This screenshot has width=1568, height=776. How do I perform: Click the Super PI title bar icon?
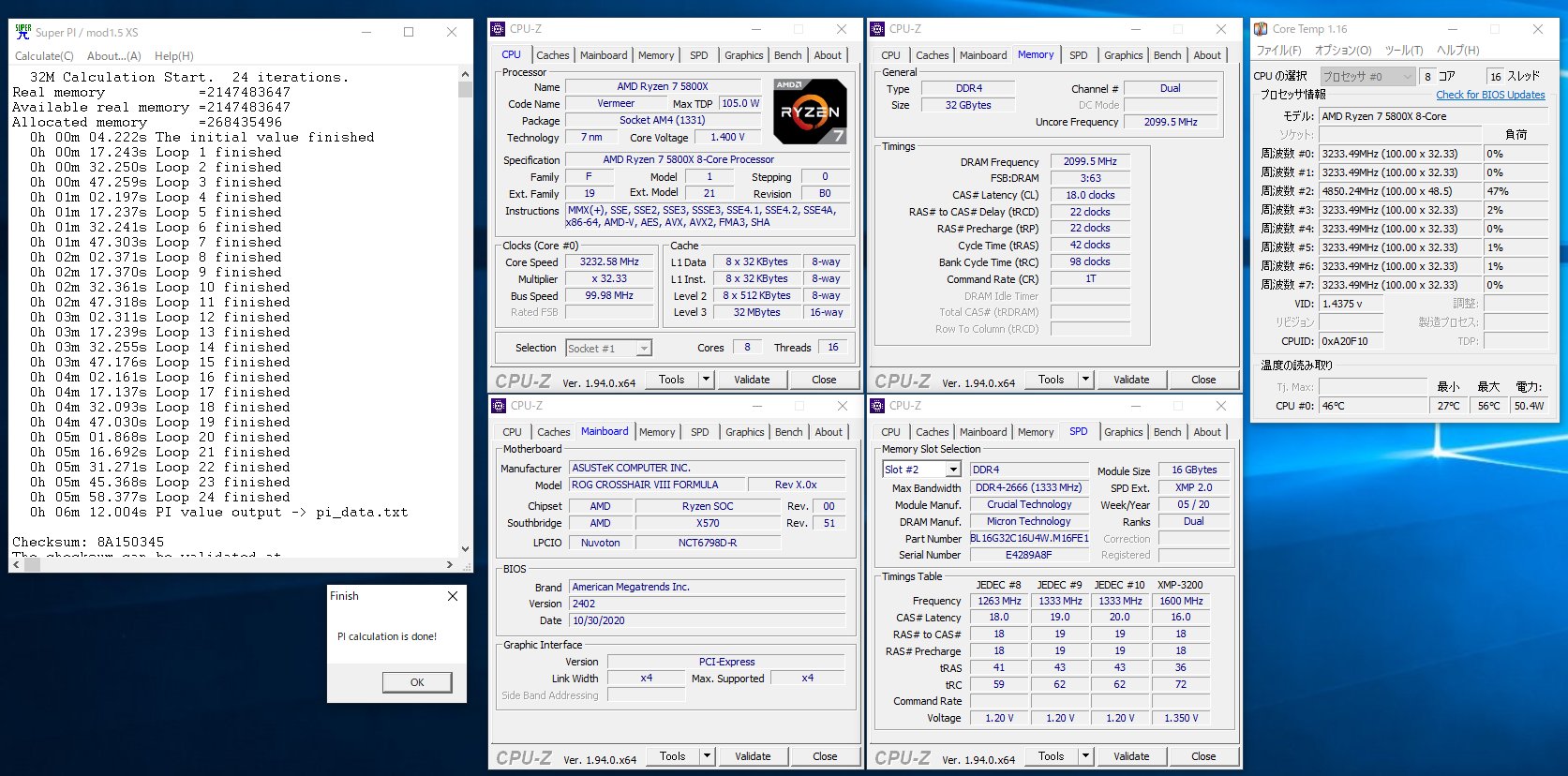(23, 31)
